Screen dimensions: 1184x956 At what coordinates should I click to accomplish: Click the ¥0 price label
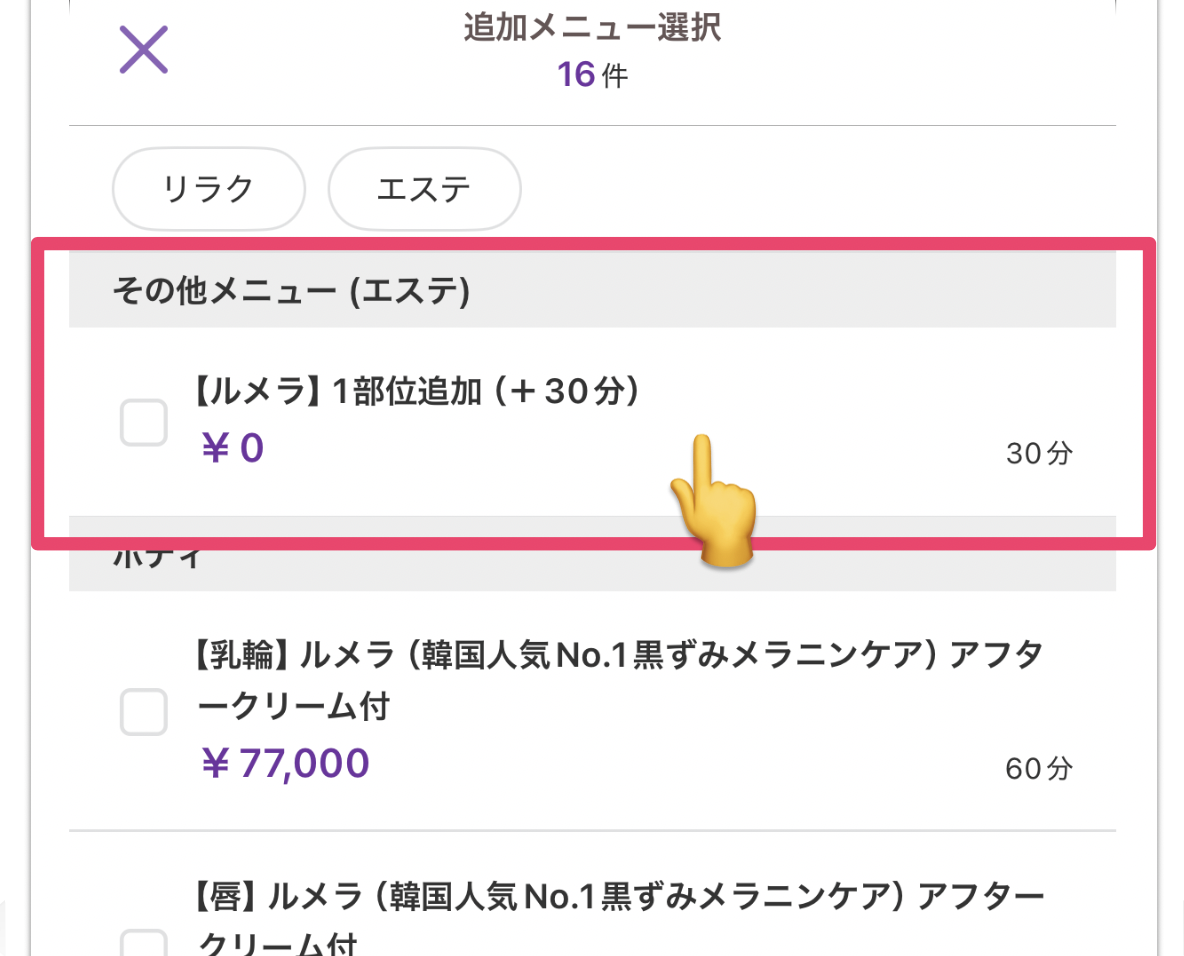(232, 448)
